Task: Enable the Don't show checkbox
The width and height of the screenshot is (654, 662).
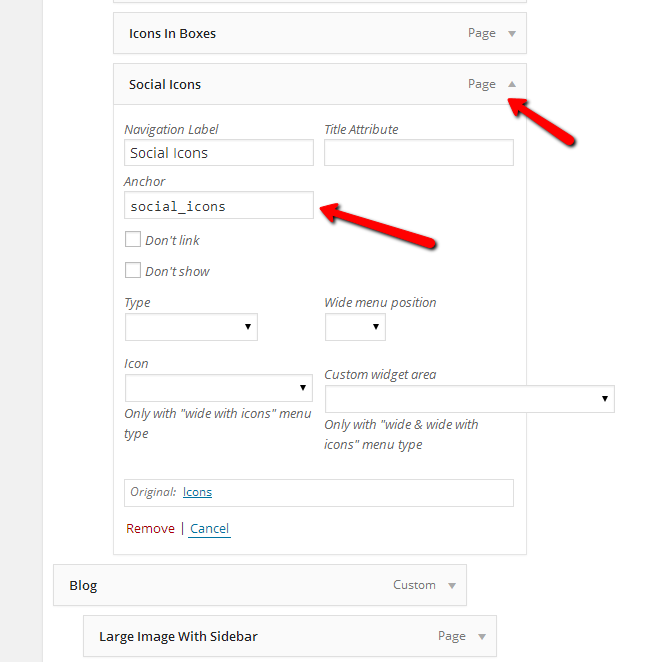Action: pos(132,270)
